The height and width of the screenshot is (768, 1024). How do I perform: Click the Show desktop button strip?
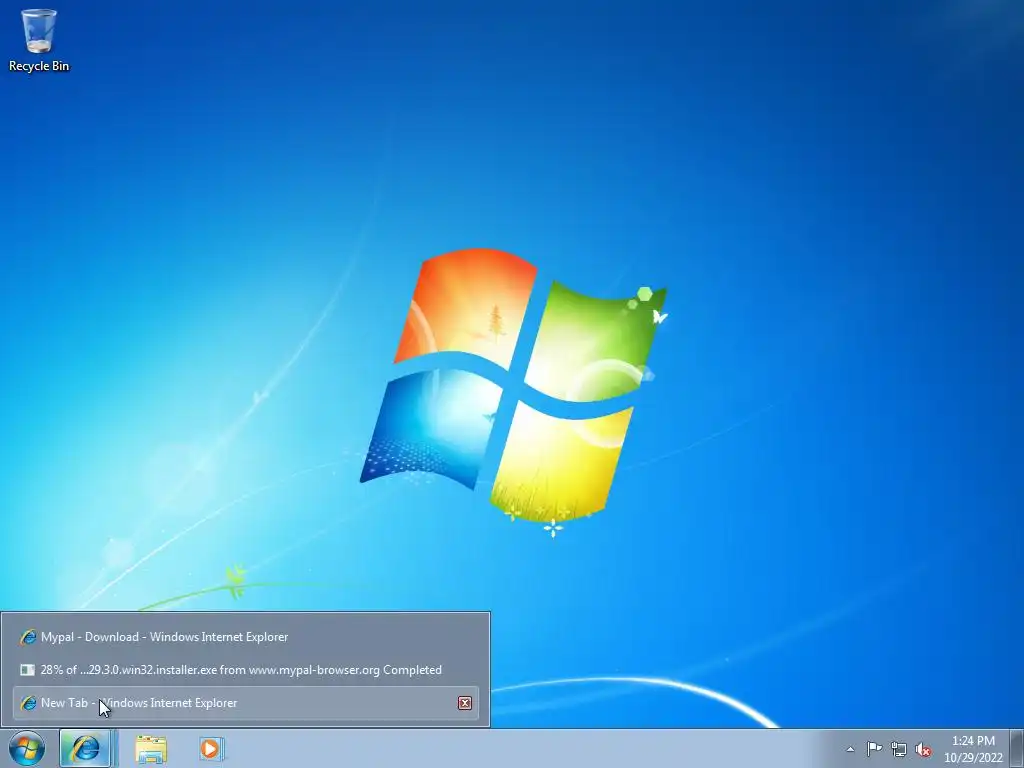coord(1017,748)
